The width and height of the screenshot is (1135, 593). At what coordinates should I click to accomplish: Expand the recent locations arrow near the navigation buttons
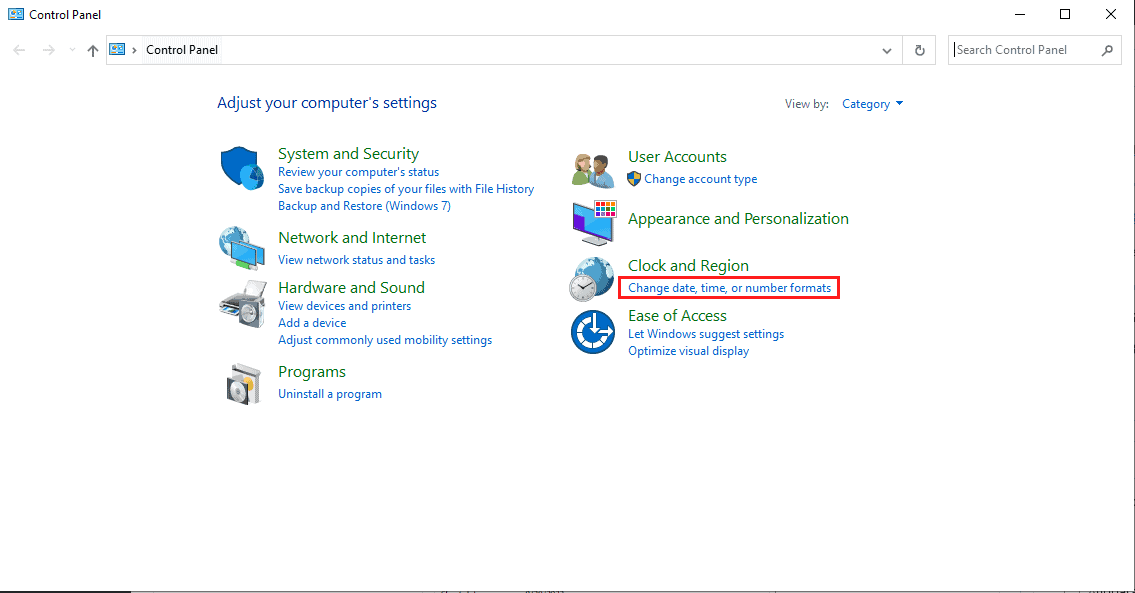point(72,50)
